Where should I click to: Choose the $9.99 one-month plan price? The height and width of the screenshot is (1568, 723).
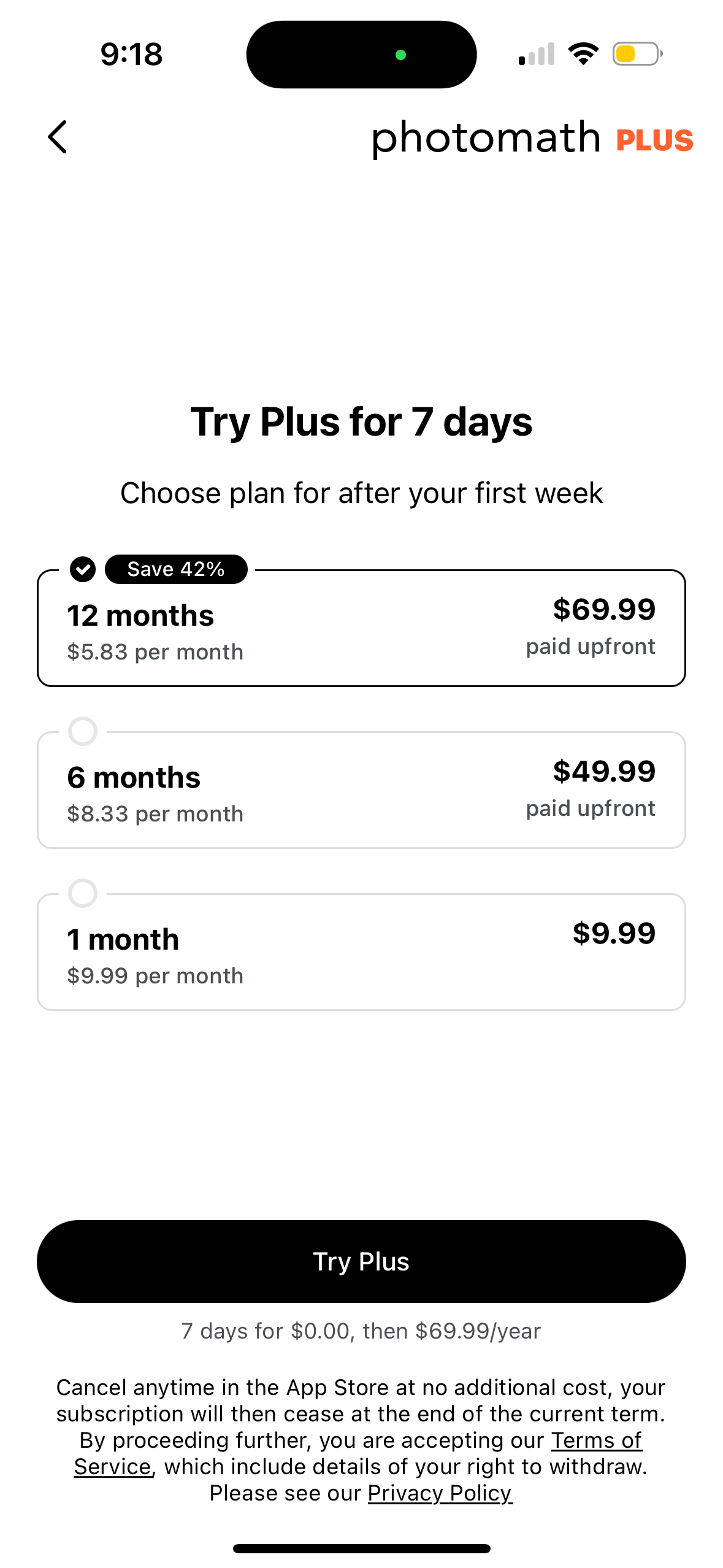[614, 933]
